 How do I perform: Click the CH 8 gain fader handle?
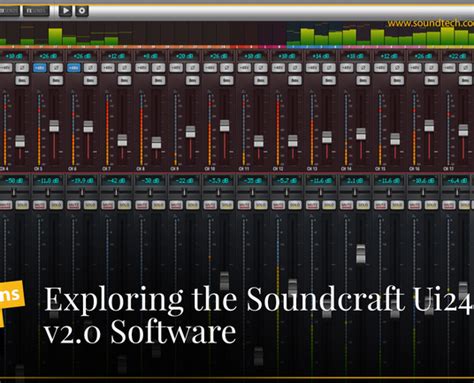coord(156,143)
